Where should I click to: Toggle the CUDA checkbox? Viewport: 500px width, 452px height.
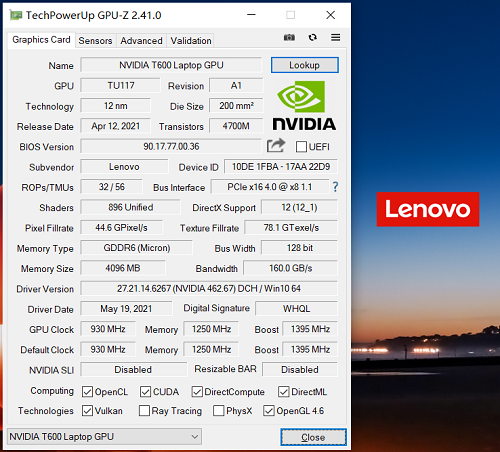click(x=145, y=392)
